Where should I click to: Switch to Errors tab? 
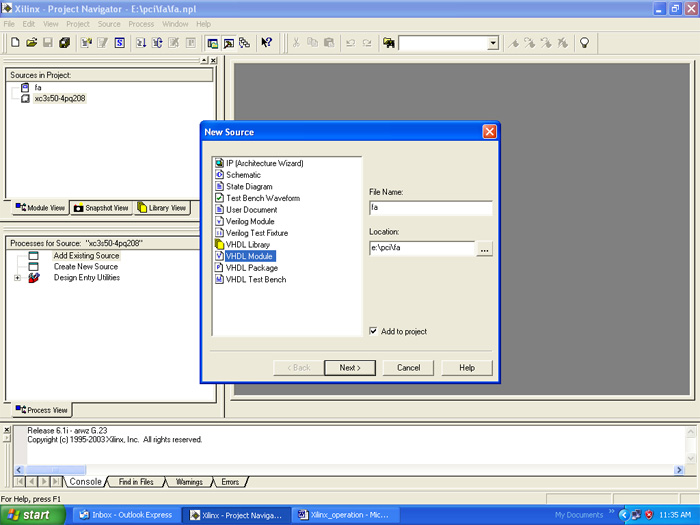click(x=230, y=482)
